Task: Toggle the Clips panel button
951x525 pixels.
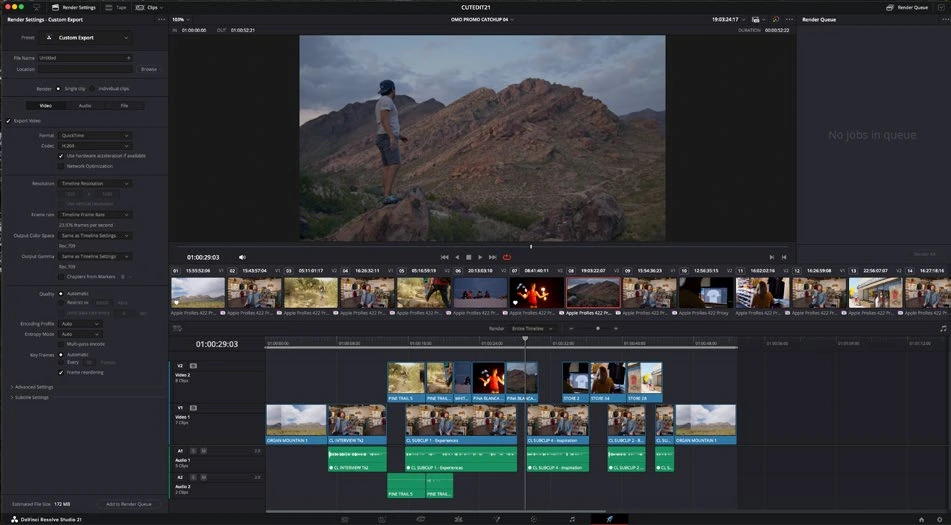Action: (x=149, y=7)
